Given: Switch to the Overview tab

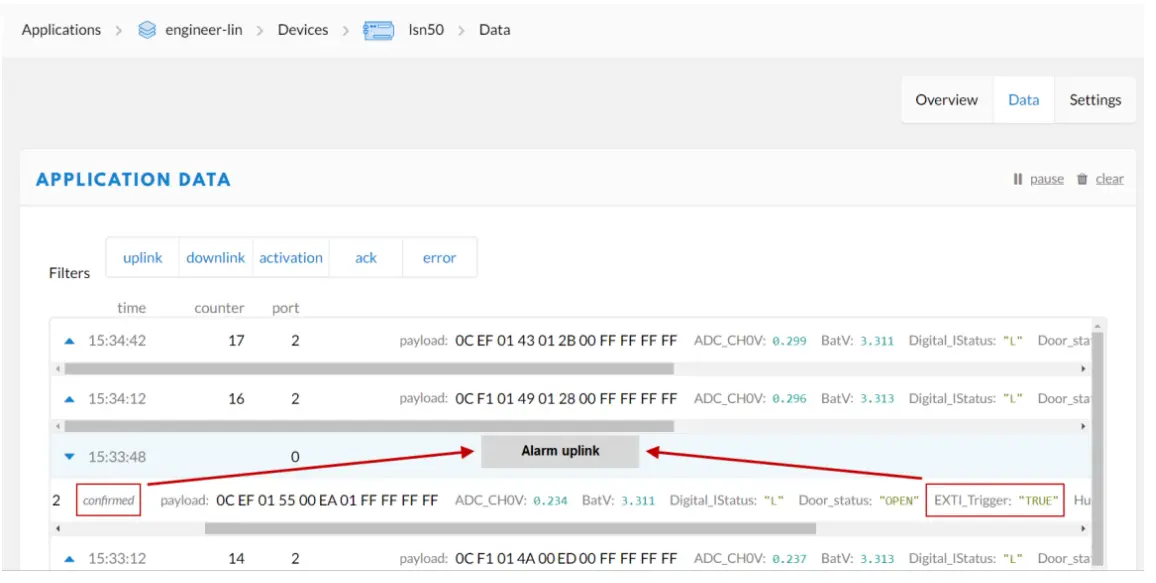Looking at the screenshot, I should click(947, 100).
